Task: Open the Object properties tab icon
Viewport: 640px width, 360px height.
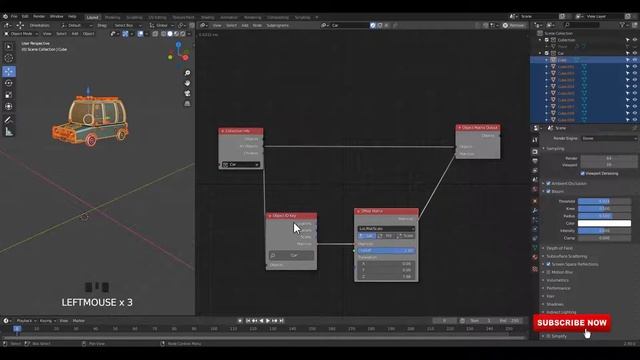Action: click(535, 201)
